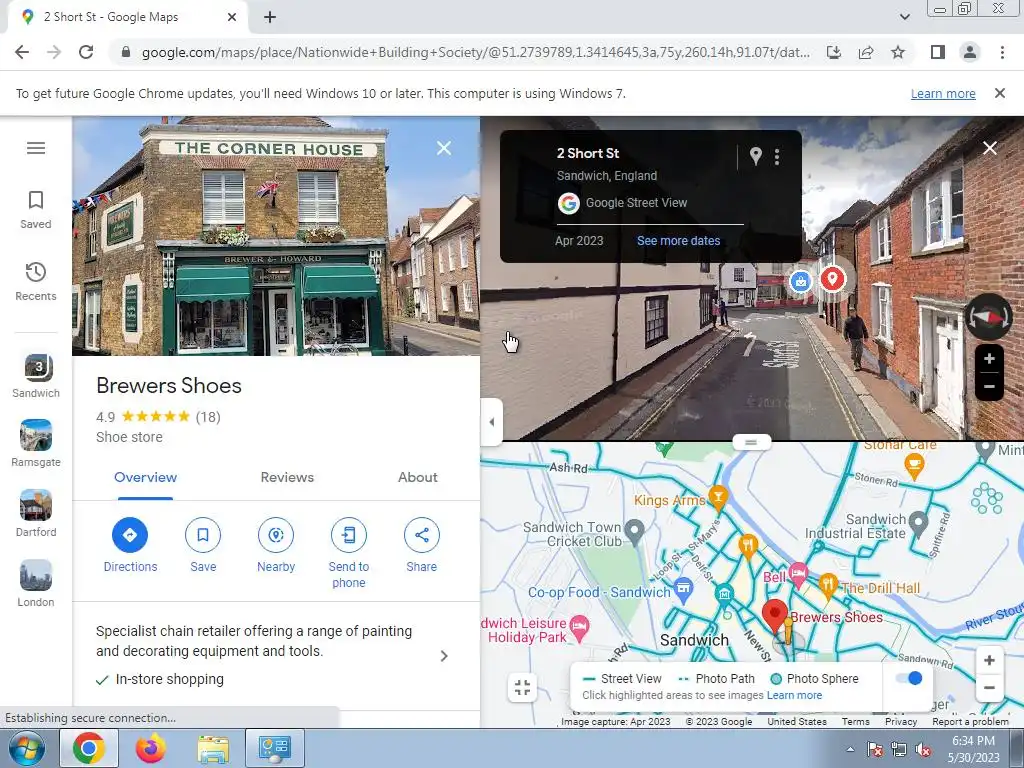Click the Share place icon
1024x768 pixels.
[422, 535]
